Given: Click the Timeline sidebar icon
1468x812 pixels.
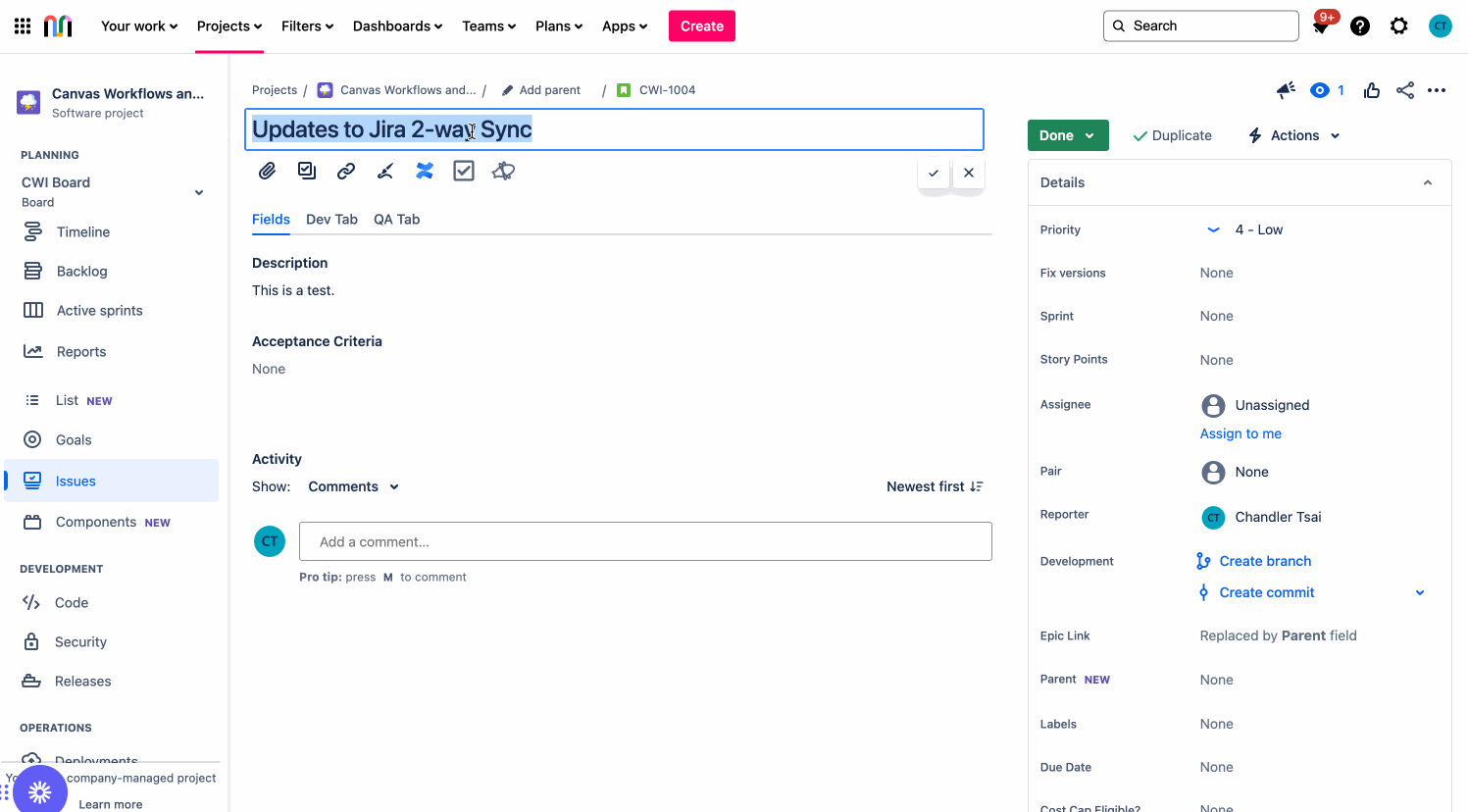Looking at the screenshot, I should pyautogui.click(x=32, y=231).
